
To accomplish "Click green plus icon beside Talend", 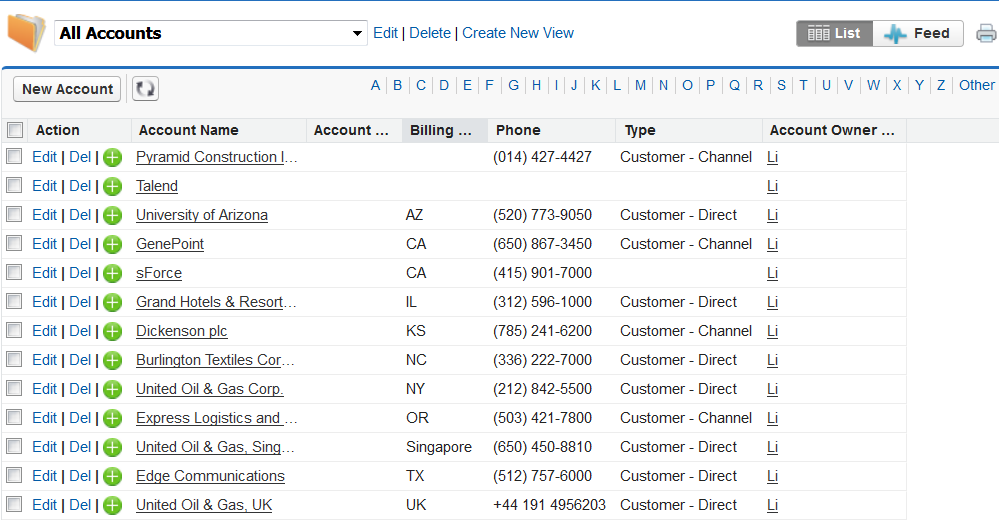I will pos(113,186).
